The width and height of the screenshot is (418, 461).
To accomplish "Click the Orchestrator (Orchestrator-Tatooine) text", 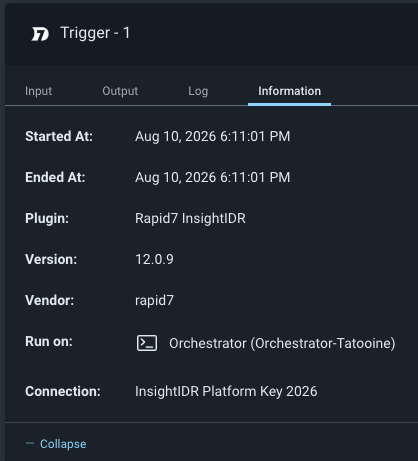I will tap(282, 343).
